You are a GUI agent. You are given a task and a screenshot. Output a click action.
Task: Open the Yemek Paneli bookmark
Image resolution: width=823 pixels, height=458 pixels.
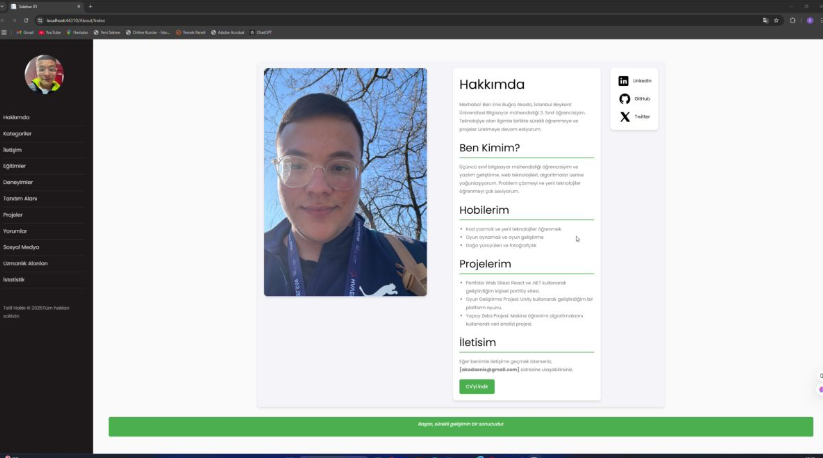click(x=191, y=33)
